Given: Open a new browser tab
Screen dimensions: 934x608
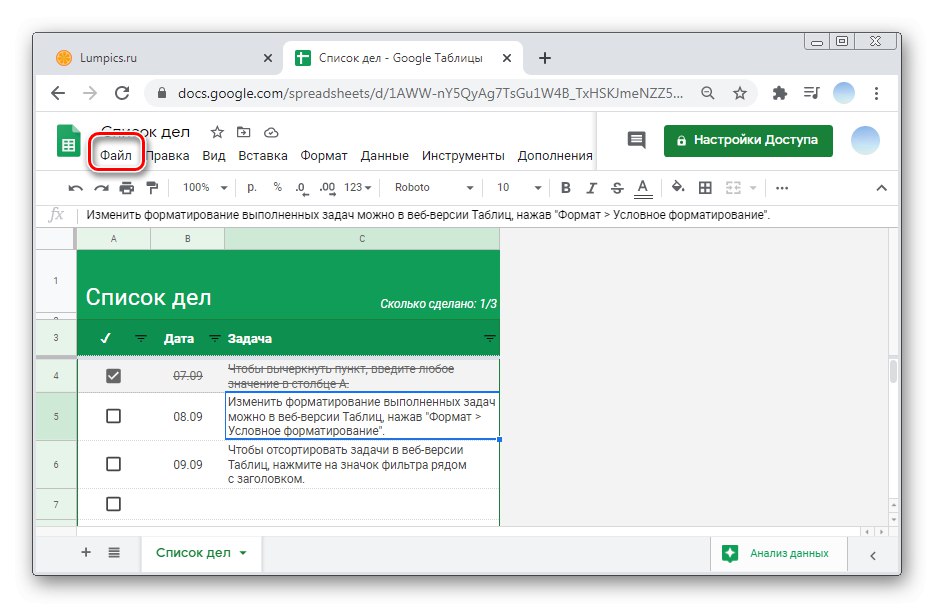Looking at the screenshot, I should coord(544,58).
